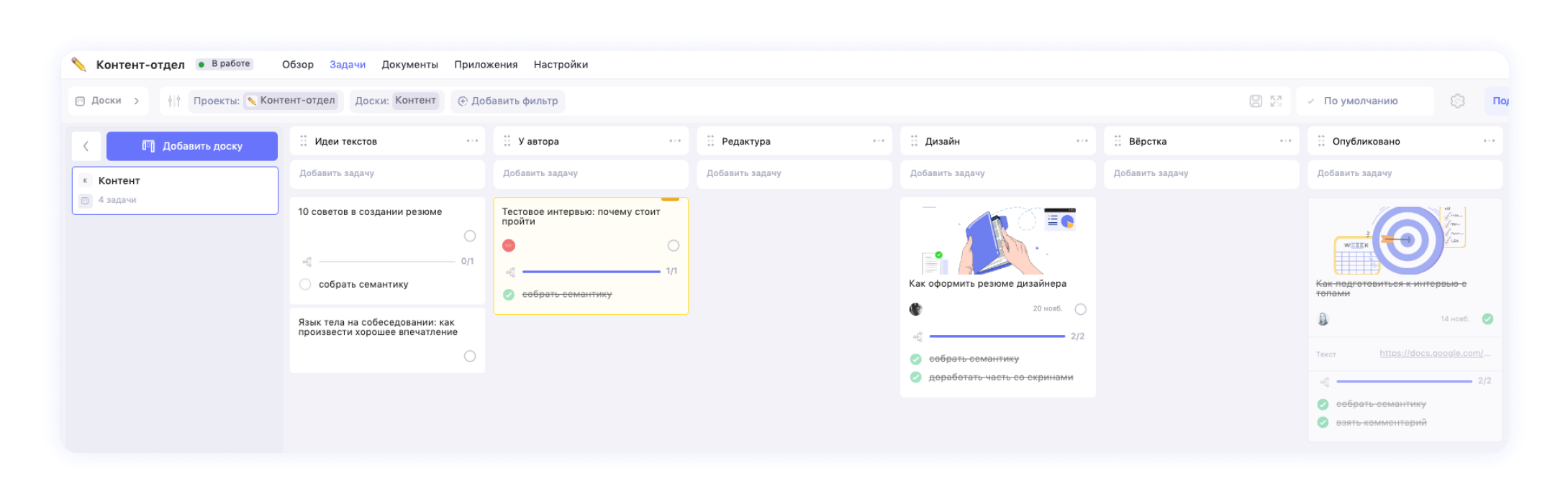This screenshot has height=504, width=1568.
Task: Click tasks count icon under Контент board
Action: [86, 200]
